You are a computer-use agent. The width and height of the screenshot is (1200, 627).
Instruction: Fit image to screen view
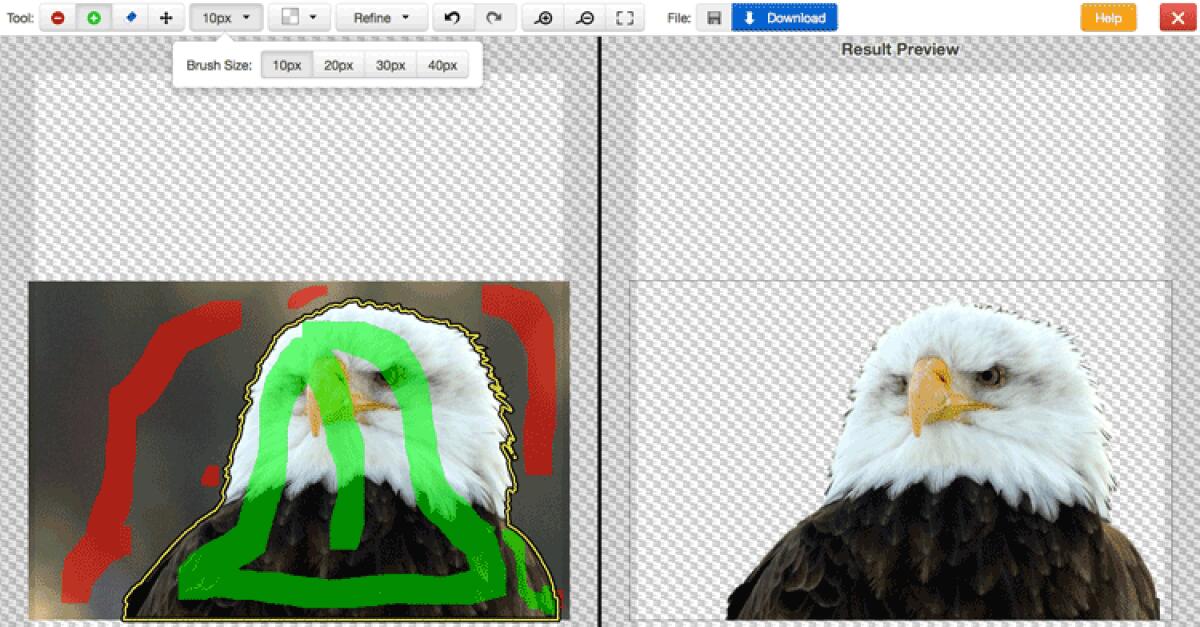(625, 18)
